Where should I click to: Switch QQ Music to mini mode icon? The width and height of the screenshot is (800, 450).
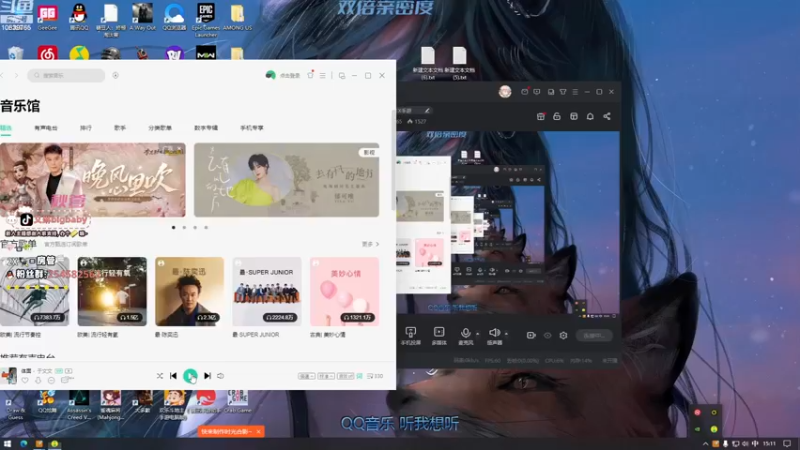tap(342, 76)
